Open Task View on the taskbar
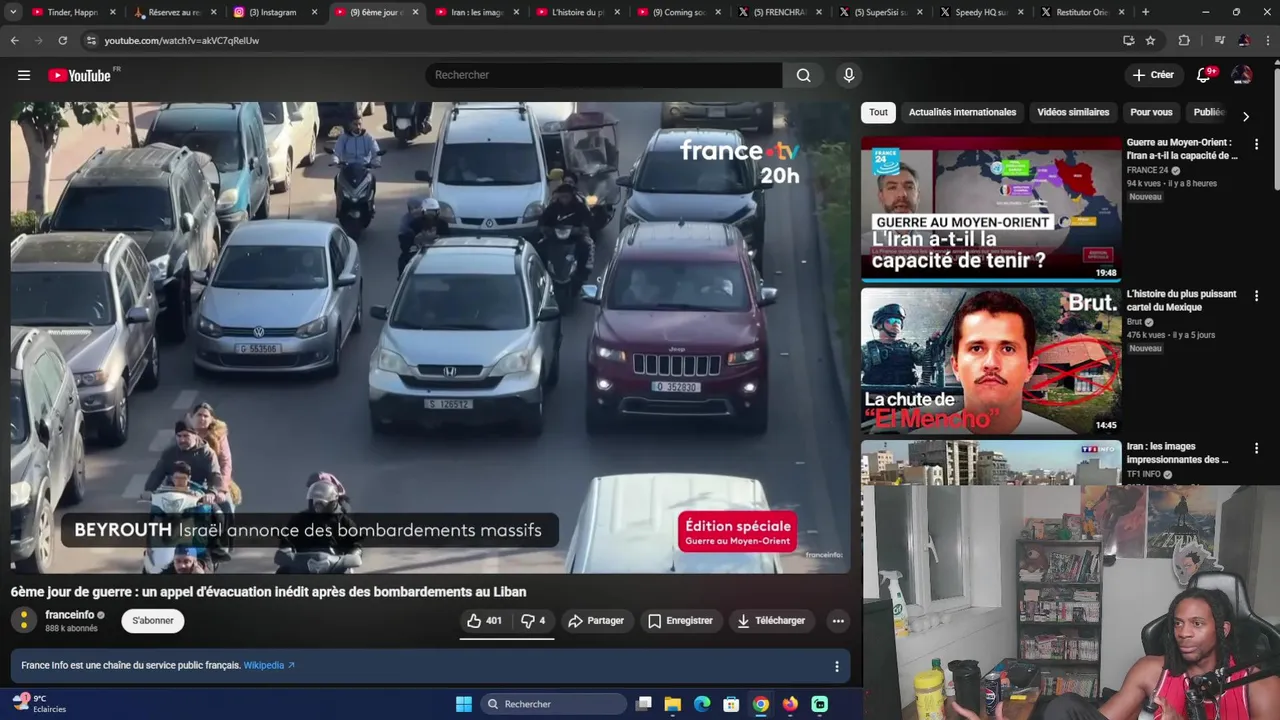 [x=644, y=704]
